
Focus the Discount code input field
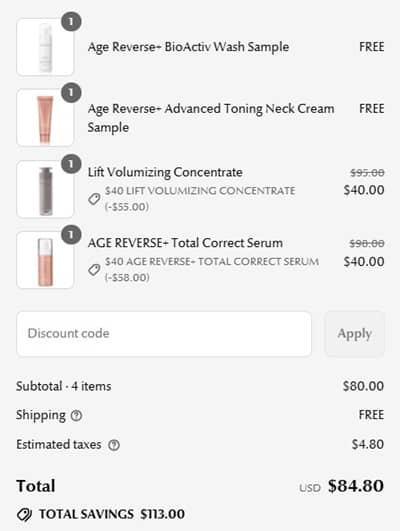click(164, 334)
